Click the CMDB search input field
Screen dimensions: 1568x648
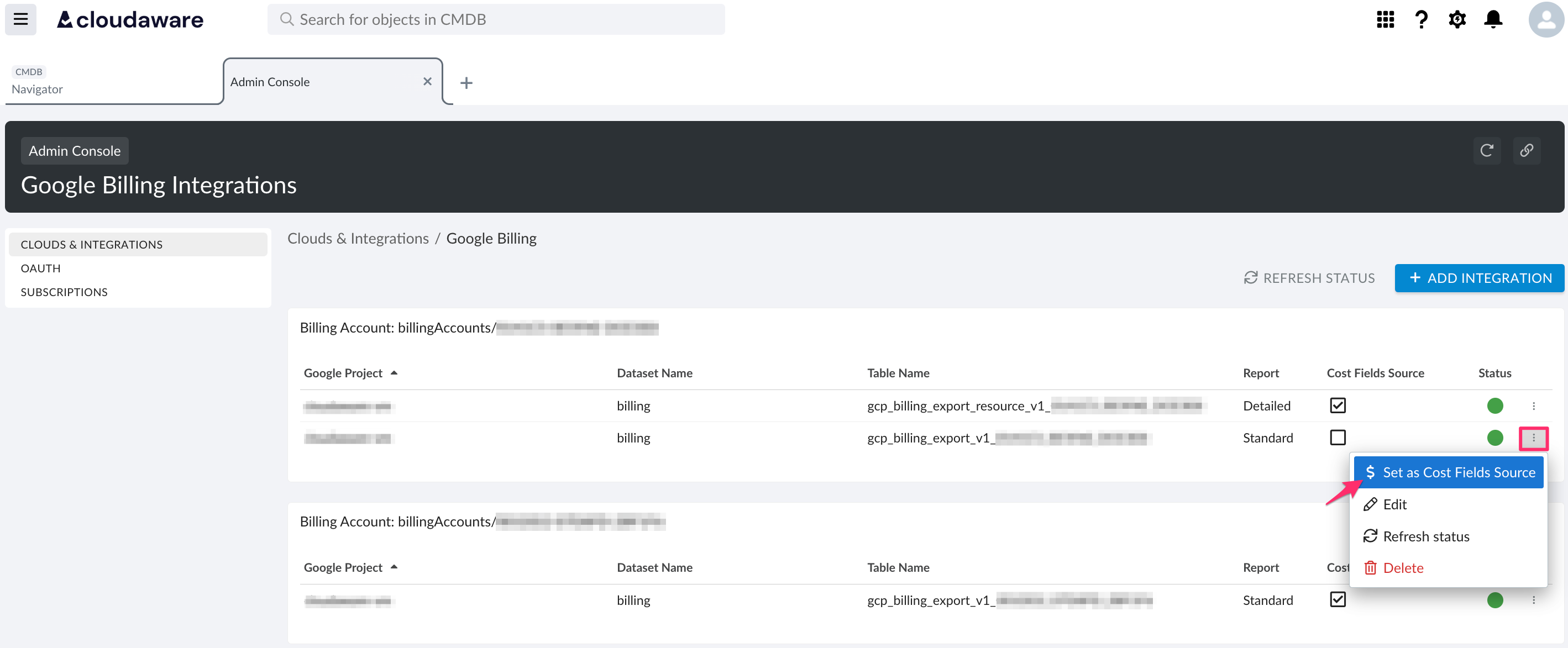(x=496, y=19)
